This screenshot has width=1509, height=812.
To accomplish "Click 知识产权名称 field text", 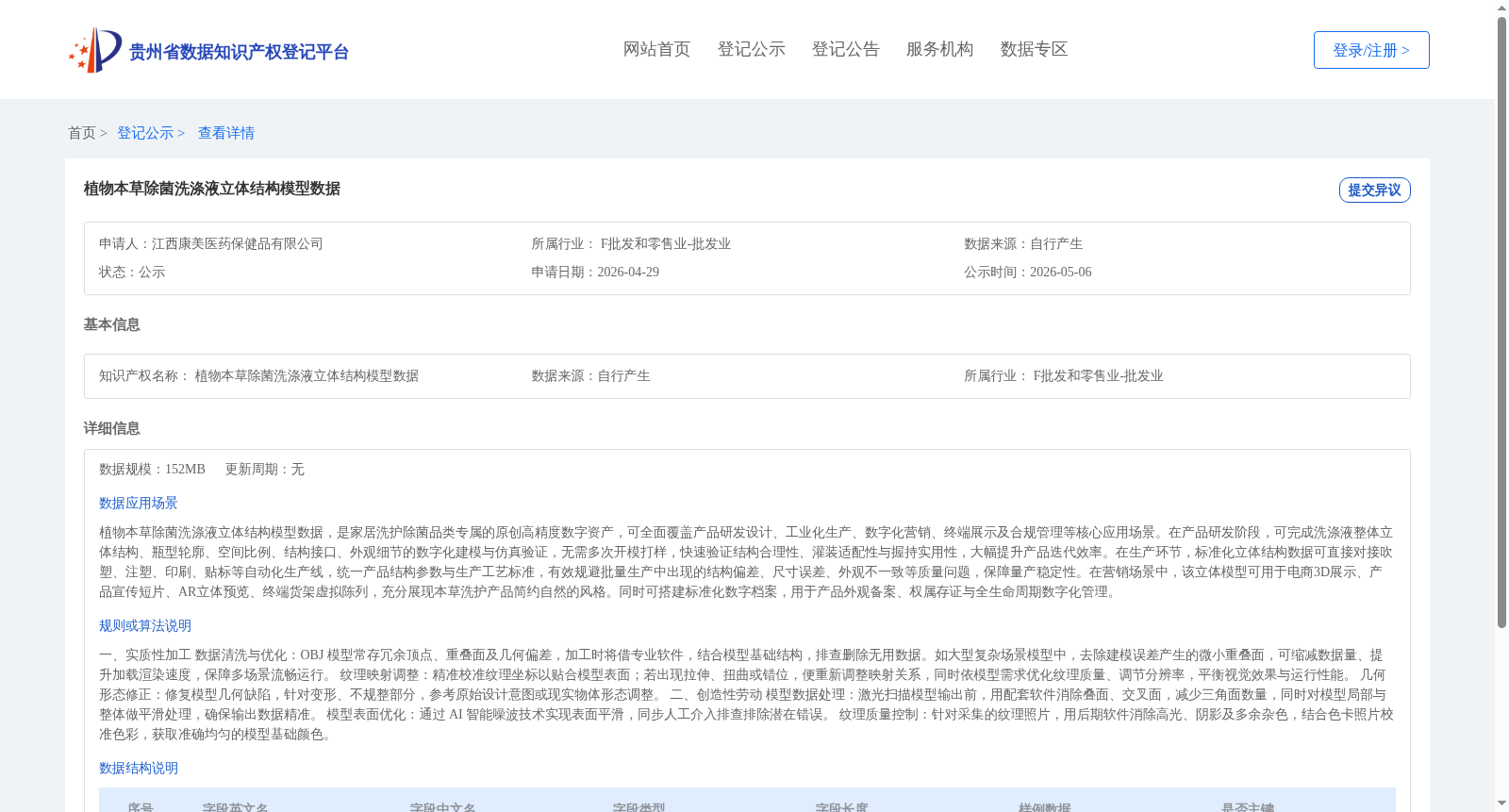I will coord(259,375).
